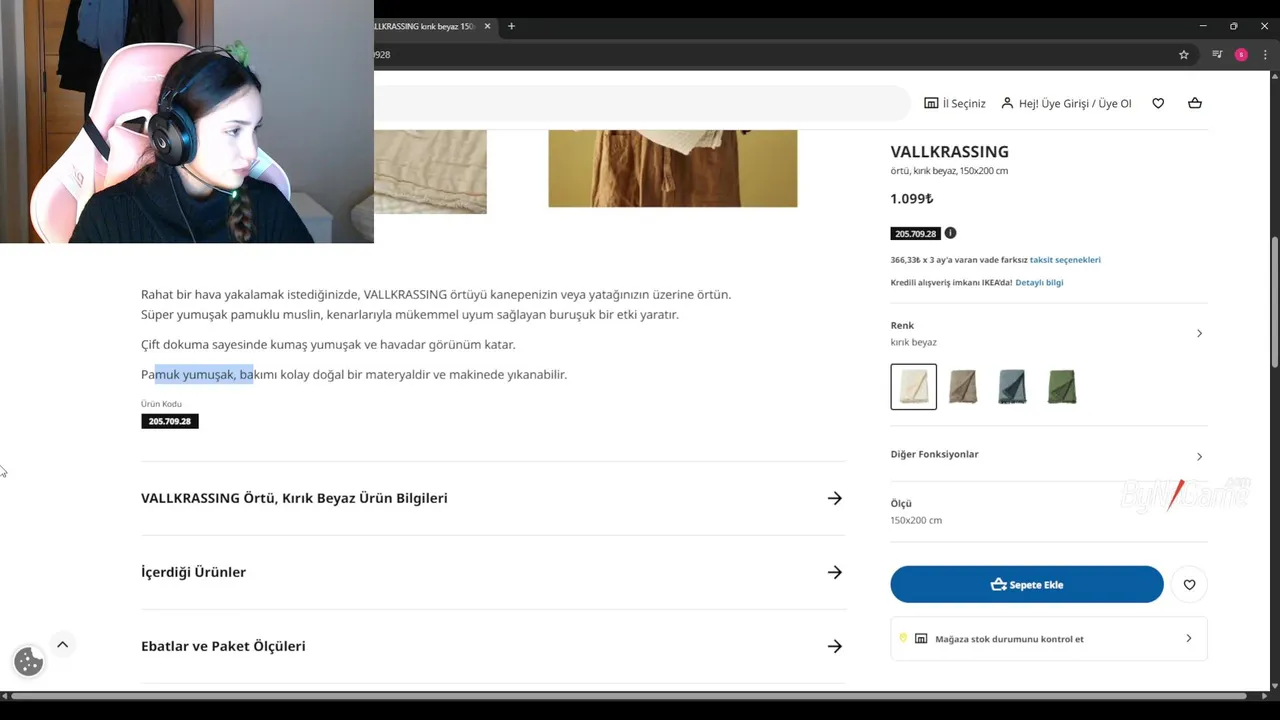Open the favorites heart in the header
1280x720 pixels.
click(x=1158, y=103)
